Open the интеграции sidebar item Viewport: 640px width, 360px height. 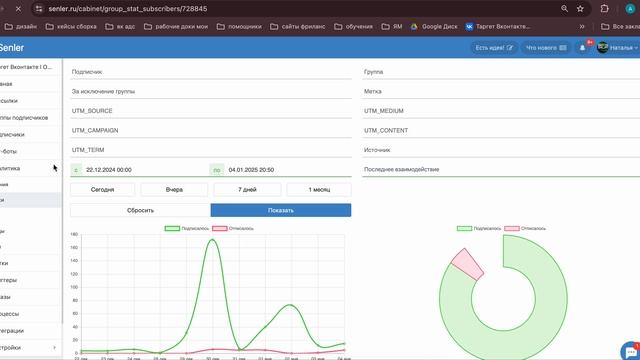click(x=12, y=331)
